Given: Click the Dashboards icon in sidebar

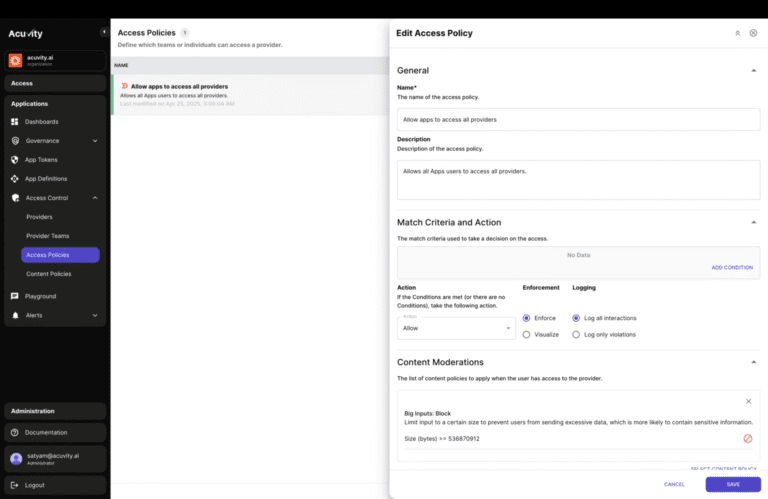Looking at the screenshot, I should [x=15, y=122].
